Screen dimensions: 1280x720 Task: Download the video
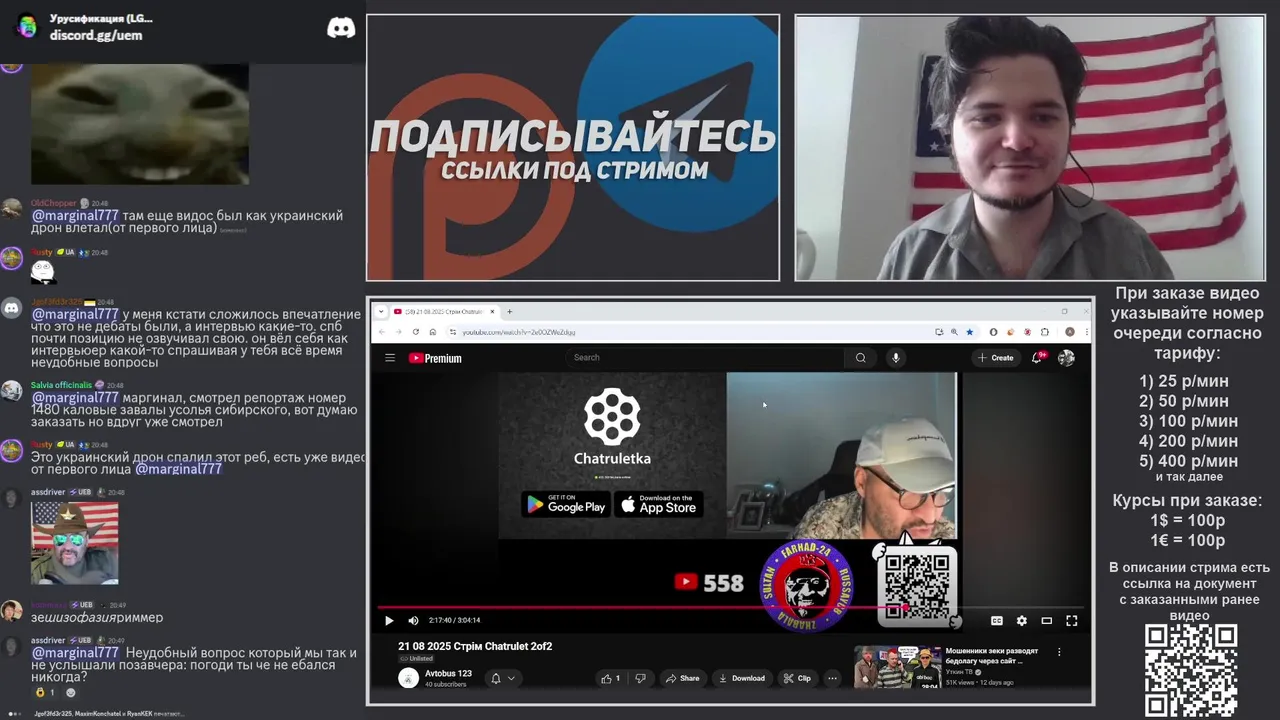coord(742,678)
